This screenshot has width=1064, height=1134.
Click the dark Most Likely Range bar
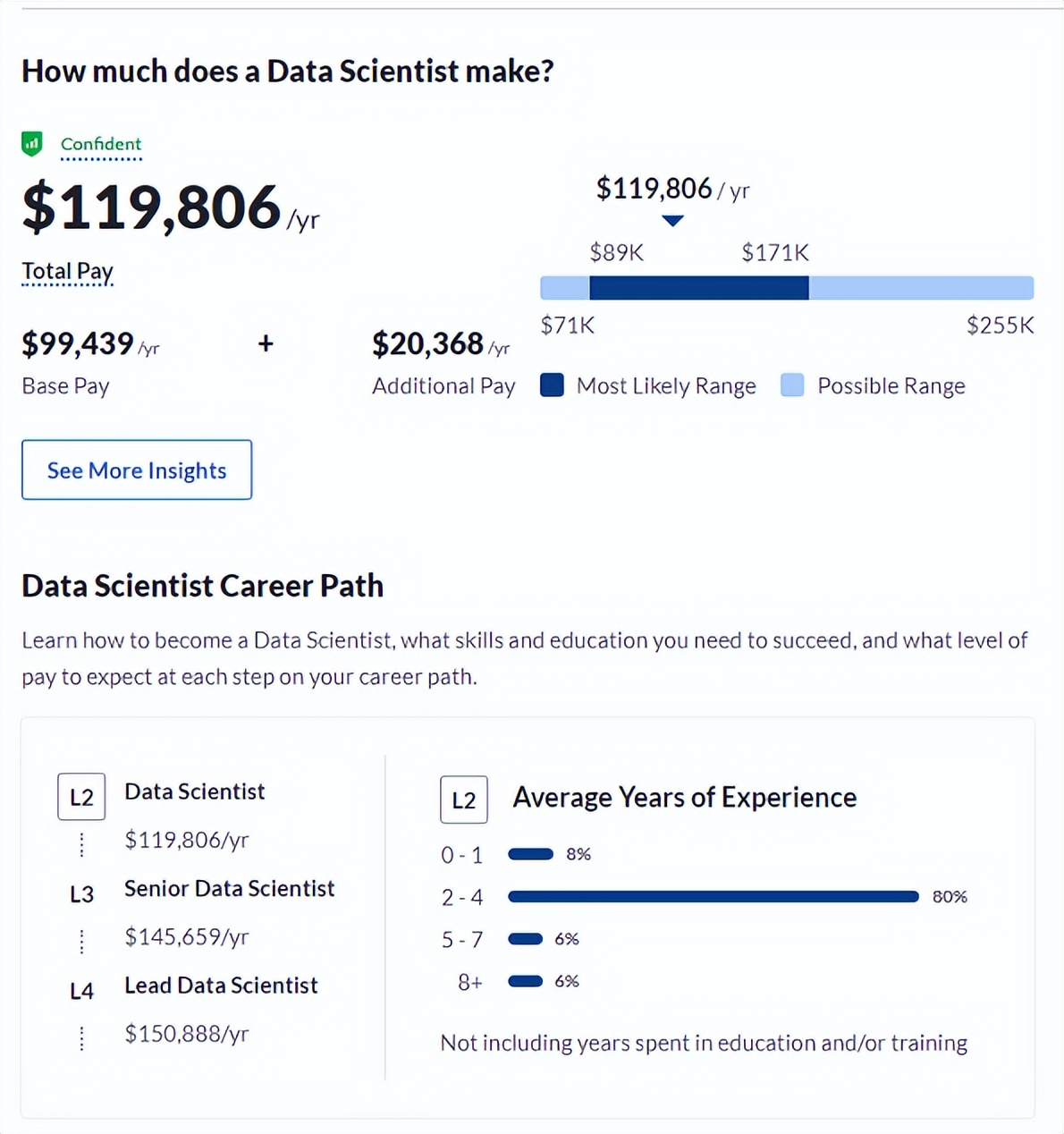pyautogui.click(x=699, y=288)
